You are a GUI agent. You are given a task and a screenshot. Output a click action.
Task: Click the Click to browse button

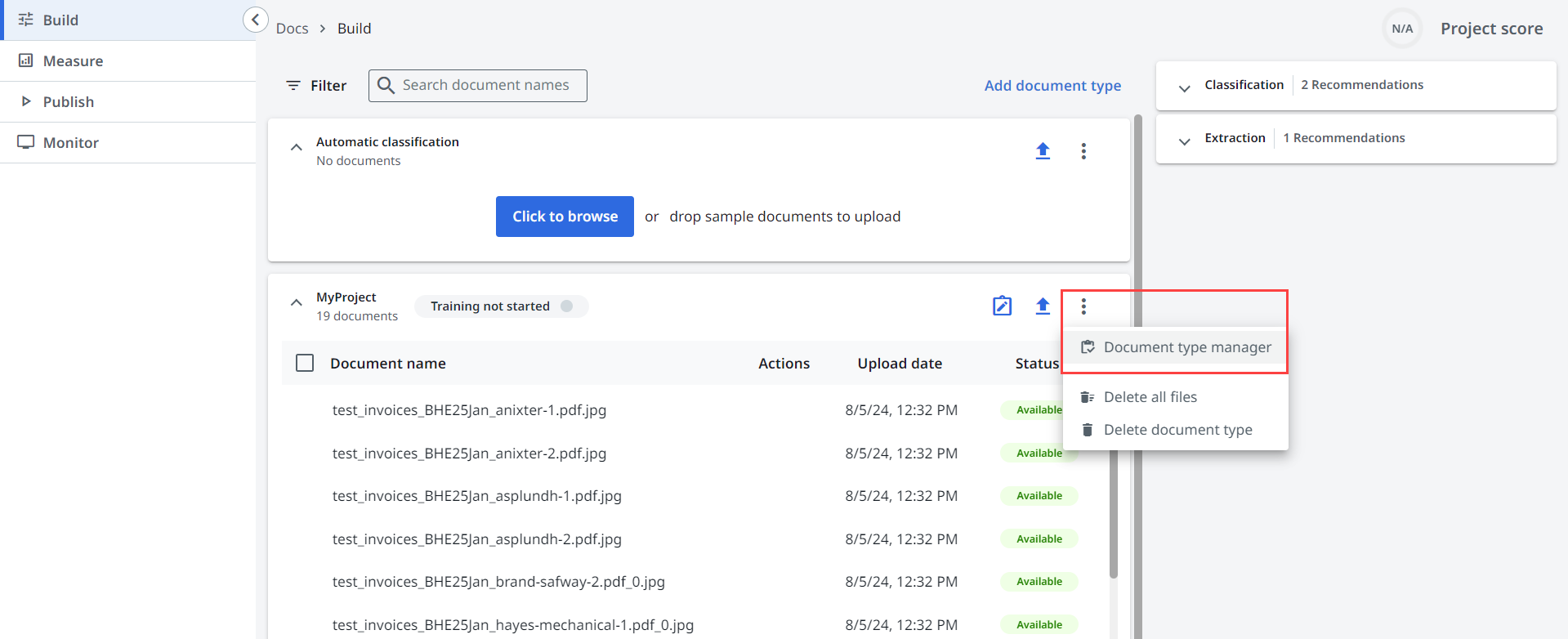pos(565,217)
